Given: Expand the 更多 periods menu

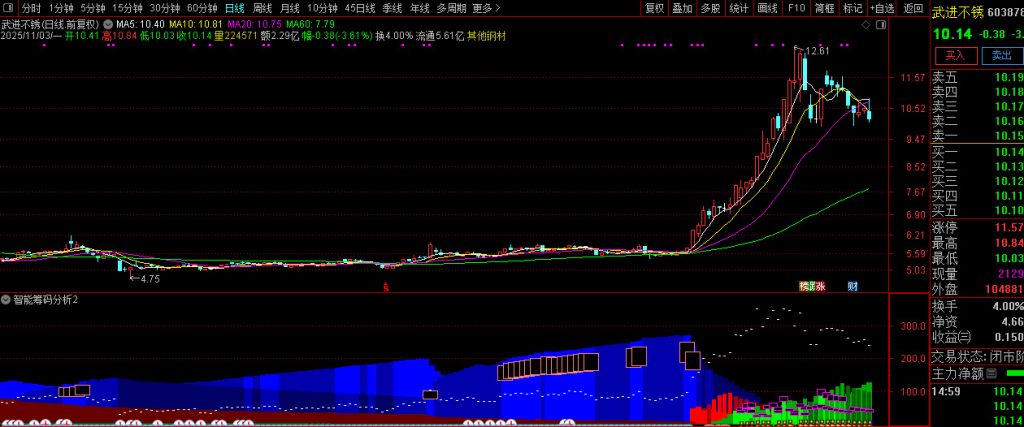Looking at the screenshot, I should (x=486, y=8).
